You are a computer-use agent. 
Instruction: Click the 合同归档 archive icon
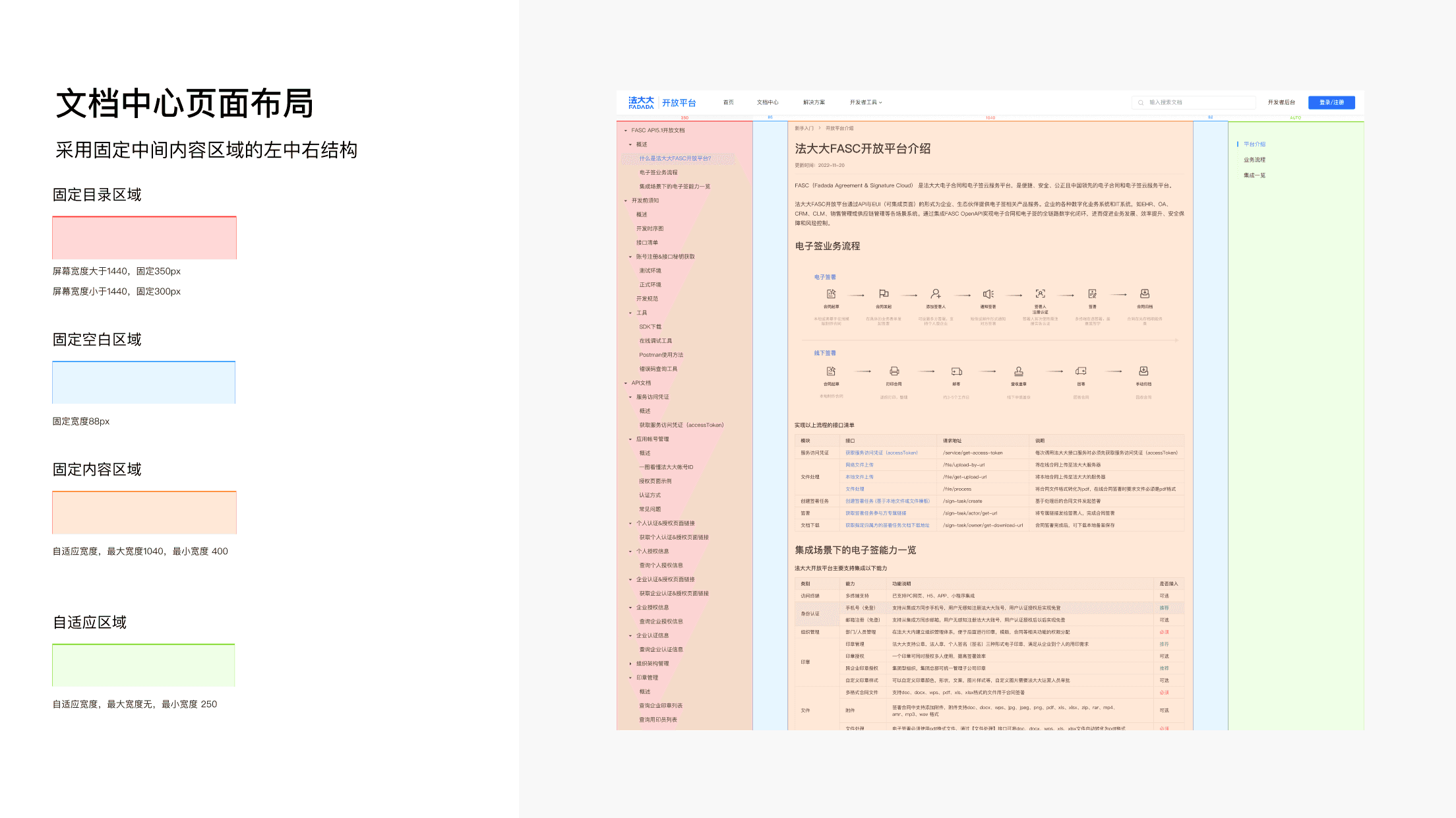[1145, 294]
